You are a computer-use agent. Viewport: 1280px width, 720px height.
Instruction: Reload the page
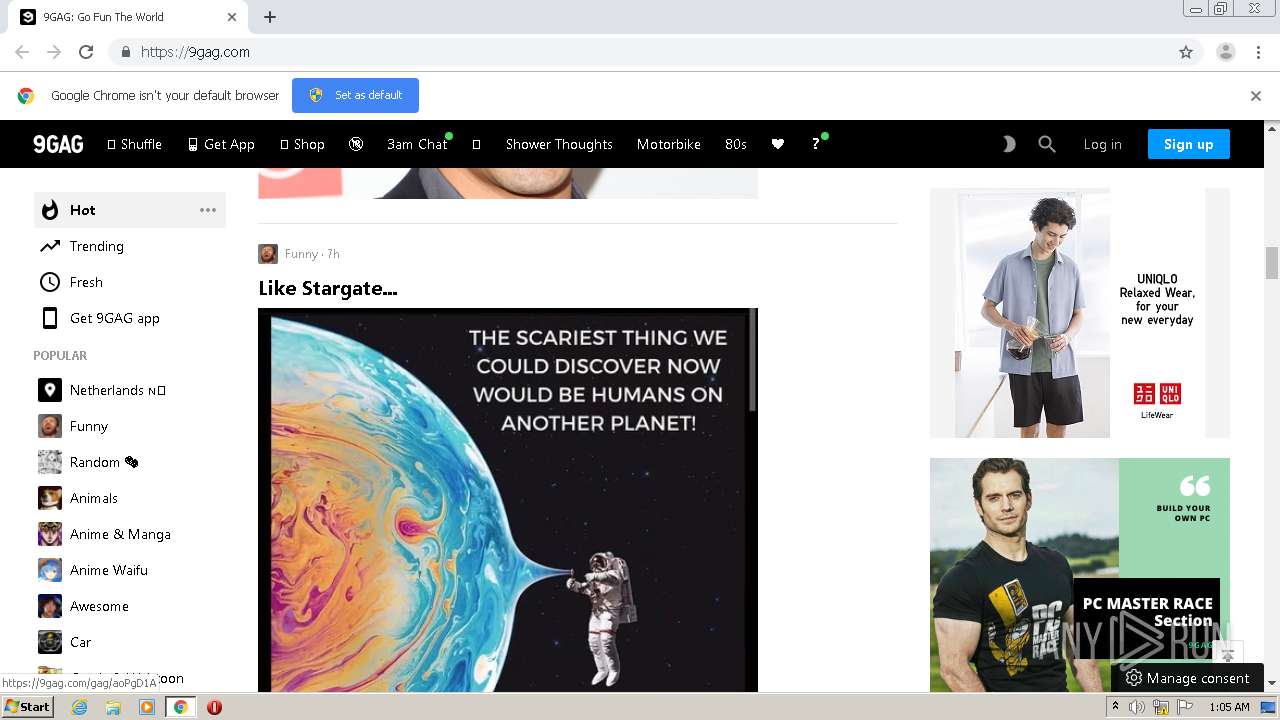pos(86,52)
